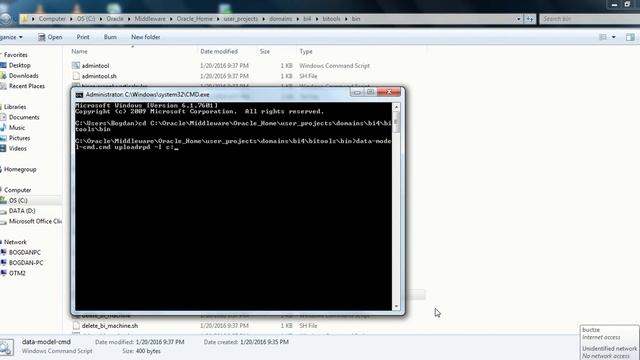Toggle the preview pane icon
Screen dimensions: 640x360
point(630,37)
